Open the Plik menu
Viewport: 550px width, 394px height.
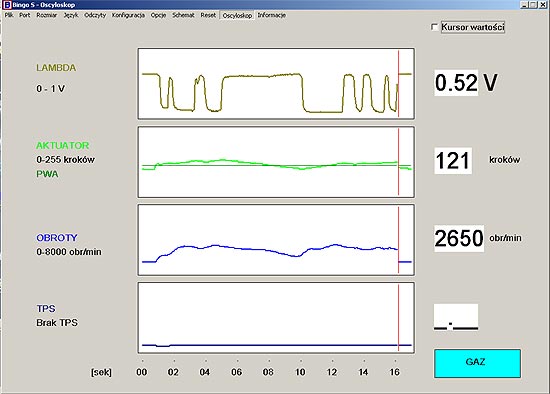tap(9, 15)
